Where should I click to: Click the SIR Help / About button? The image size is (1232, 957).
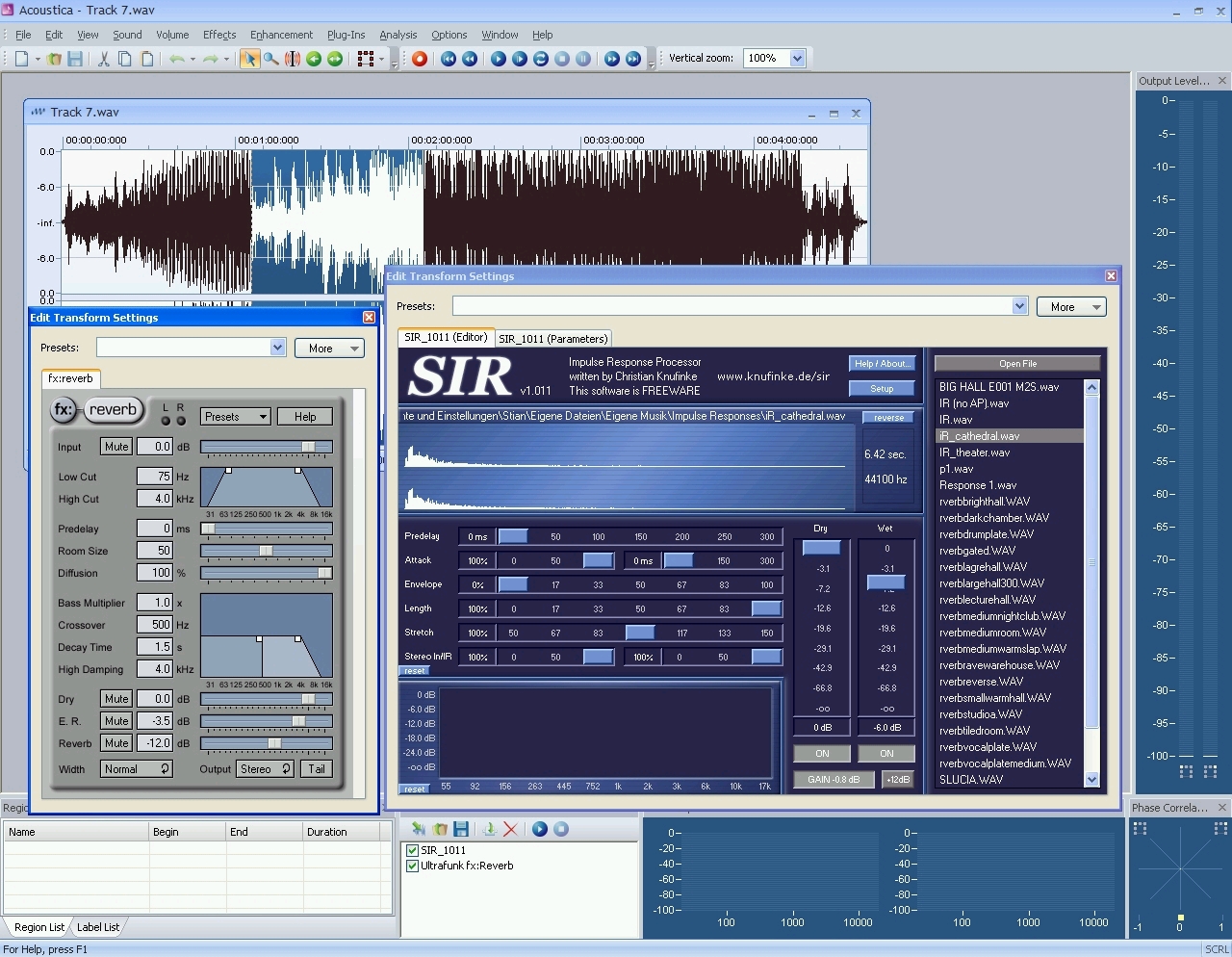pos(882,364)
